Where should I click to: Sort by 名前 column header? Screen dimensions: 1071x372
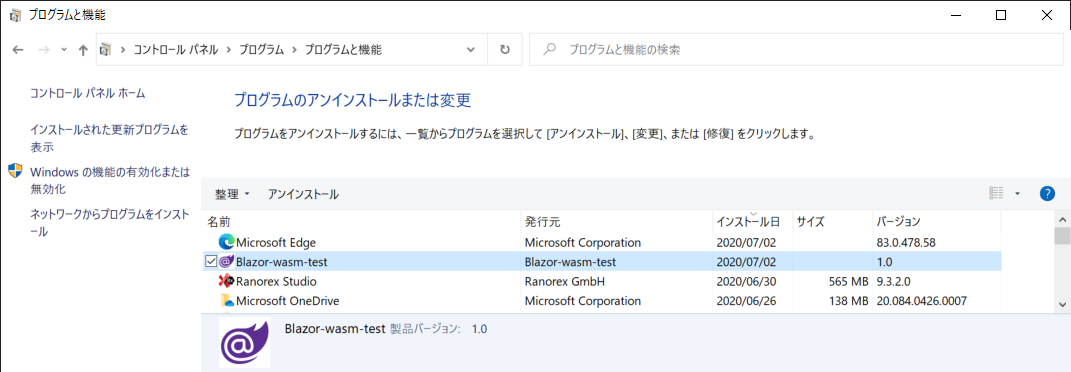362,222
